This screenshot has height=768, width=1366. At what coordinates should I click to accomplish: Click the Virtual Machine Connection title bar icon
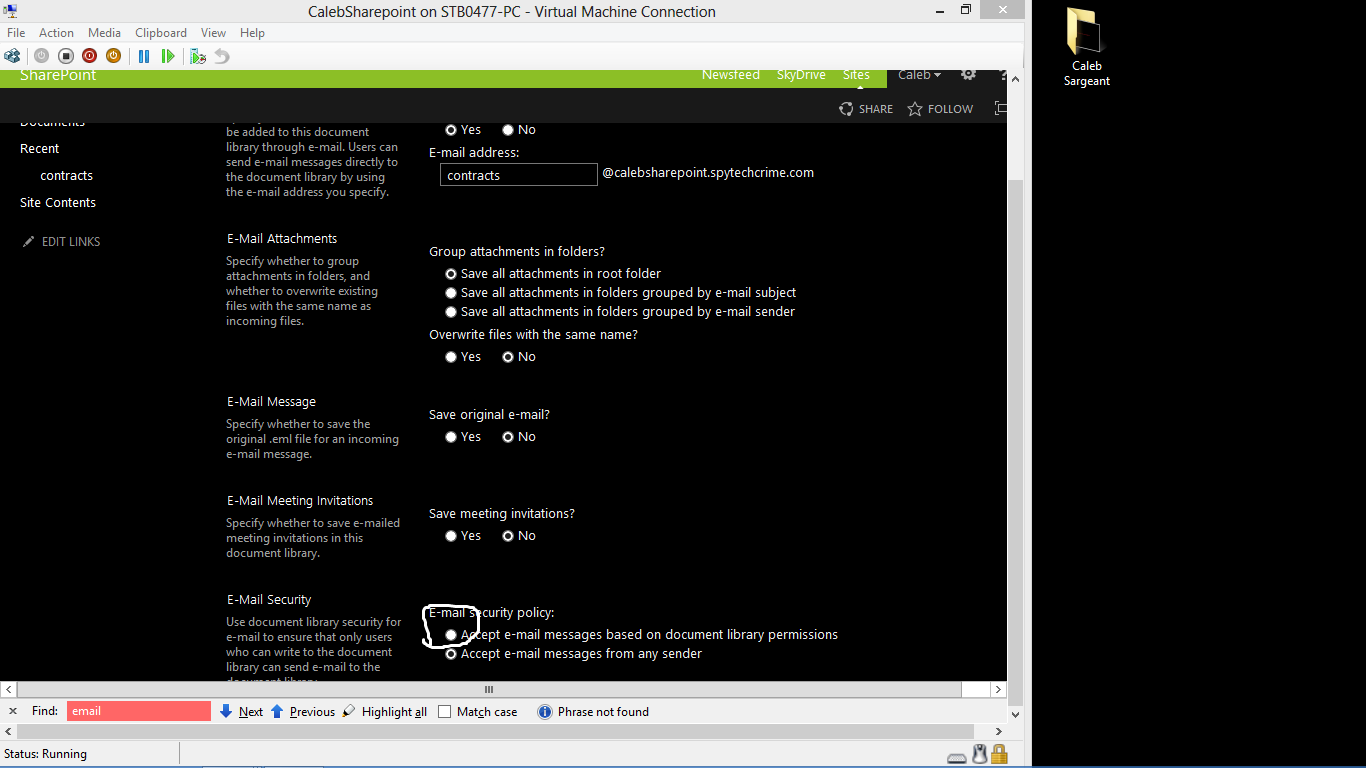(x=11, y=11)
